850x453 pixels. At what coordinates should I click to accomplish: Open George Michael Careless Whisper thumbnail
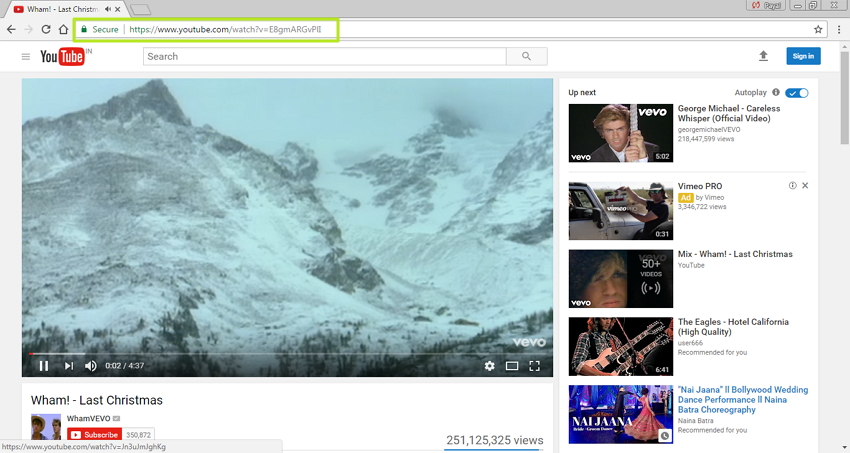pyautogui.click(x=620, y=133)
